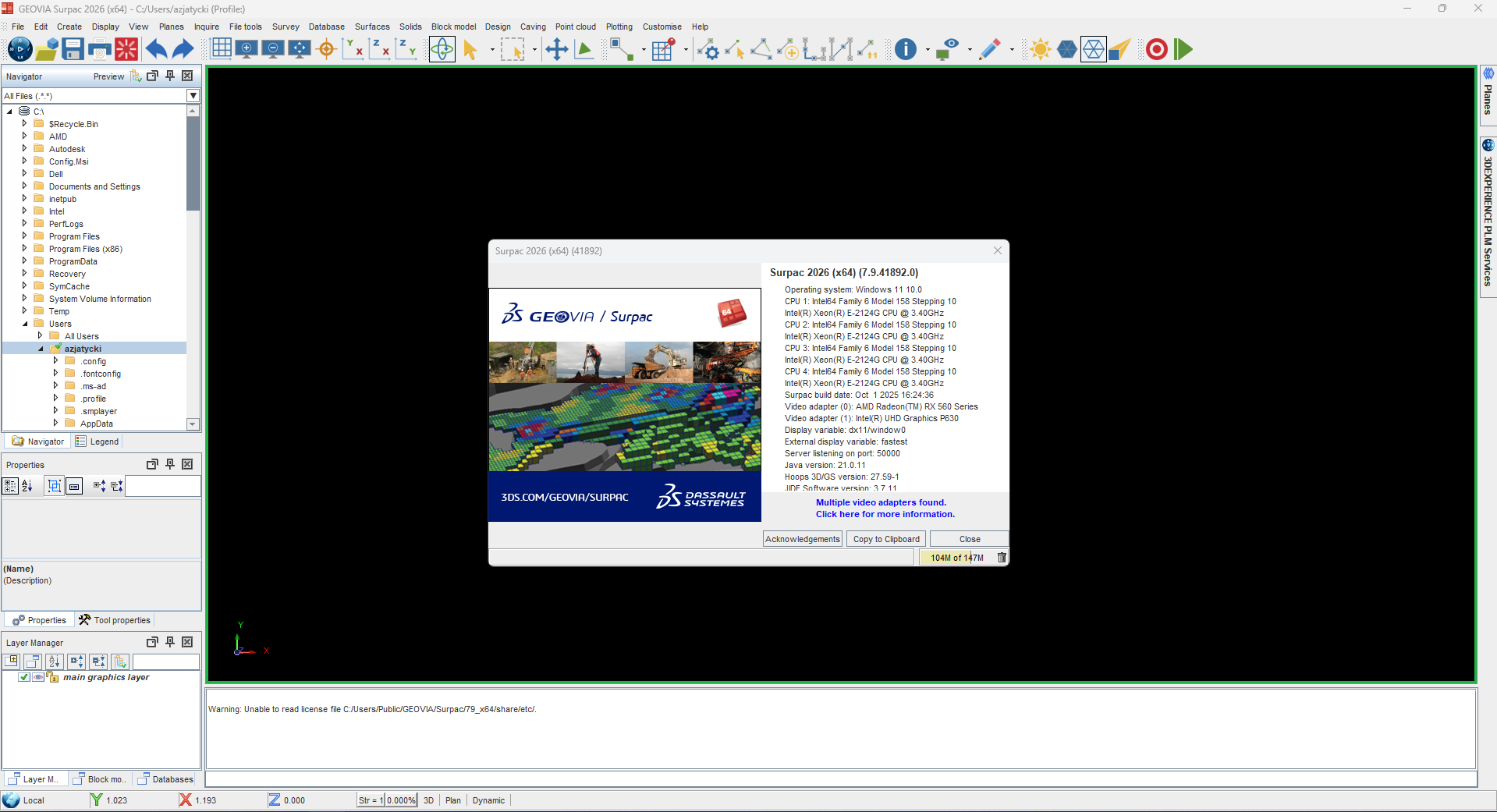Click the red record macro icon
This screenshot has height=812, width=1497.
click(x=1157, y=49)
